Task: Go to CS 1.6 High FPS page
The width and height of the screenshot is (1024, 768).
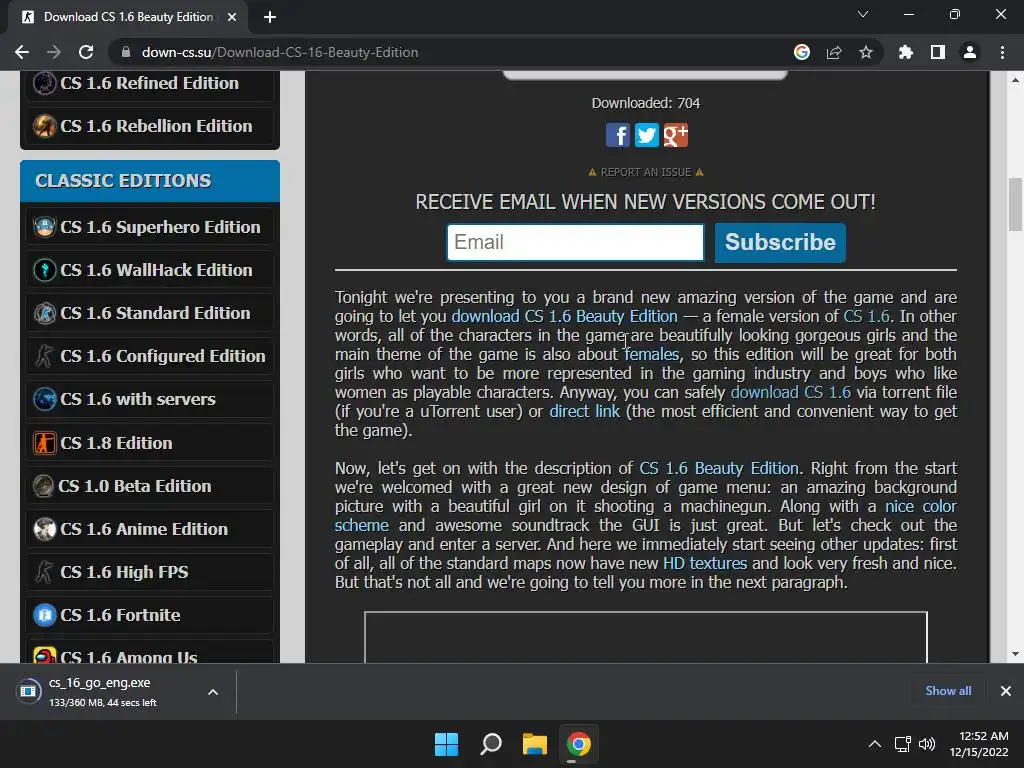Action: click(x=150, y=572)
